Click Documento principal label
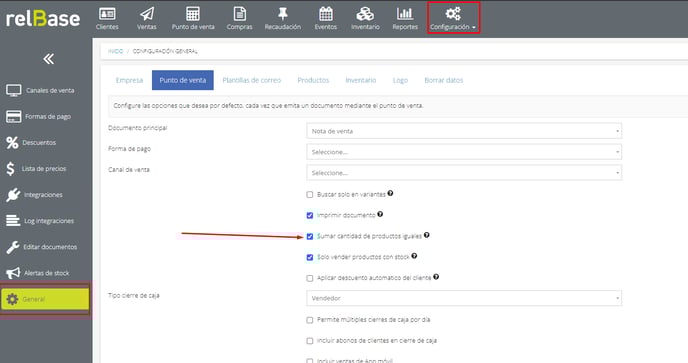Viewport: 688px width, 363px height. [x=138, y=128]
